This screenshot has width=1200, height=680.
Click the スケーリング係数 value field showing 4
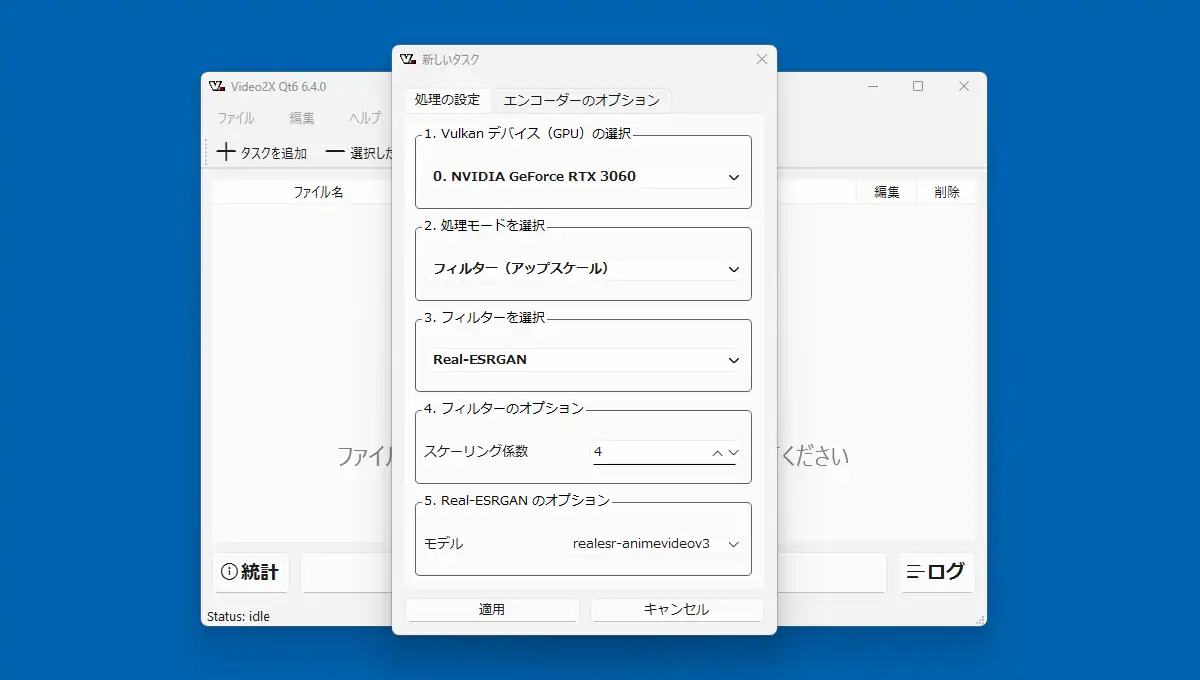[x=650, y=453]
